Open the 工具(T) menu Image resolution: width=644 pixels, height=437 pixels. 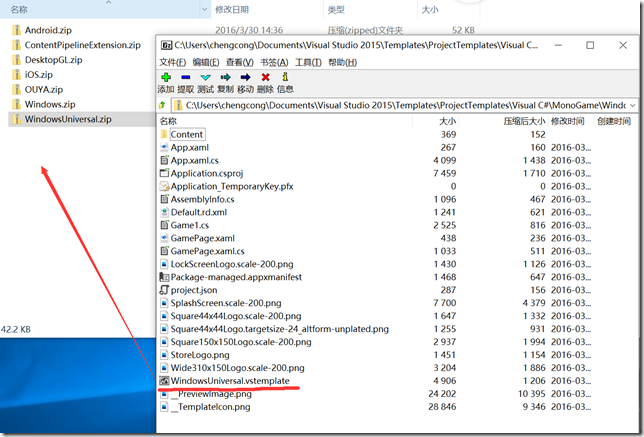tap(308, 62)
